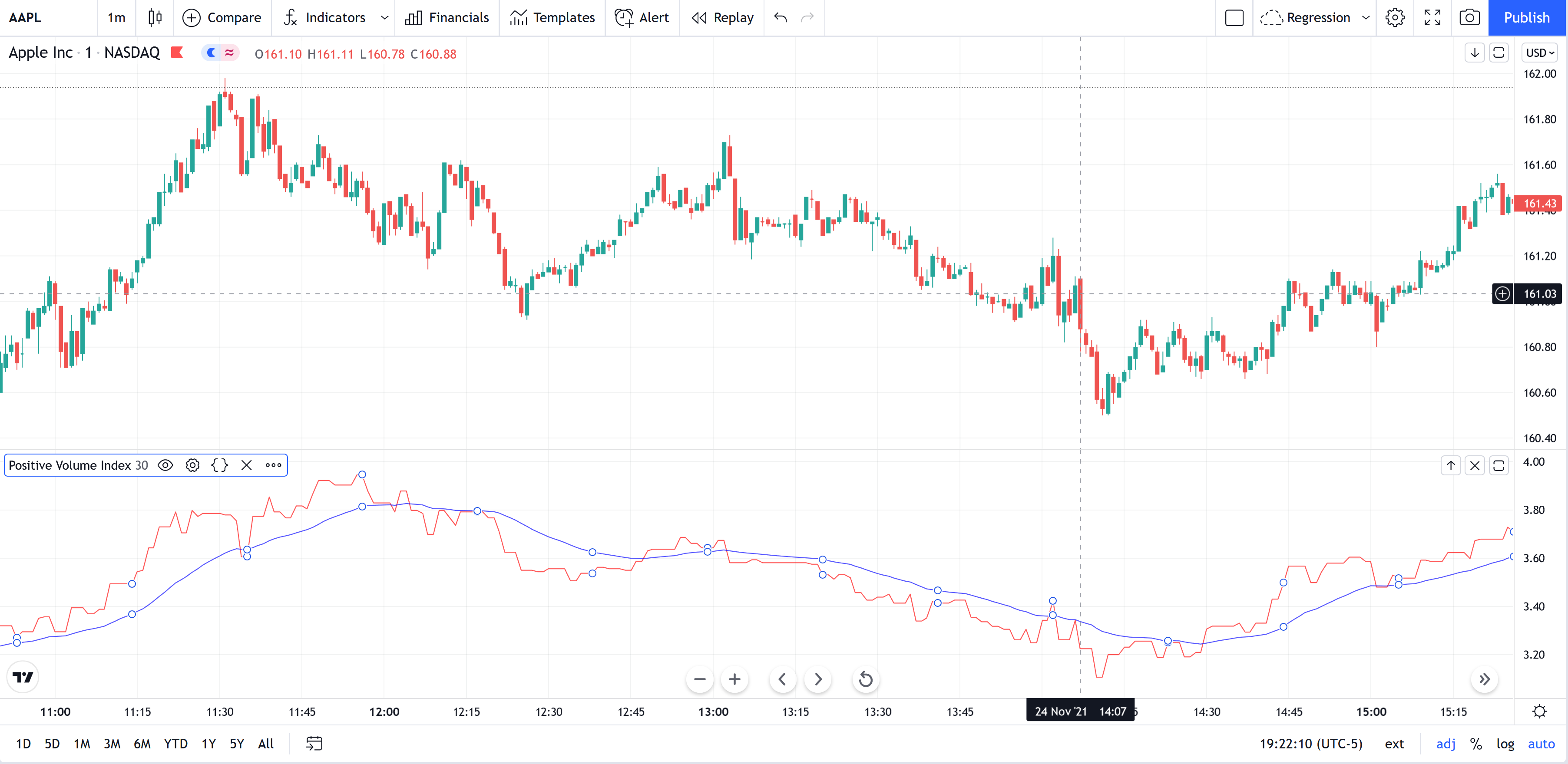Remove the Positive Volume Index indicator

tap(247, 465)
